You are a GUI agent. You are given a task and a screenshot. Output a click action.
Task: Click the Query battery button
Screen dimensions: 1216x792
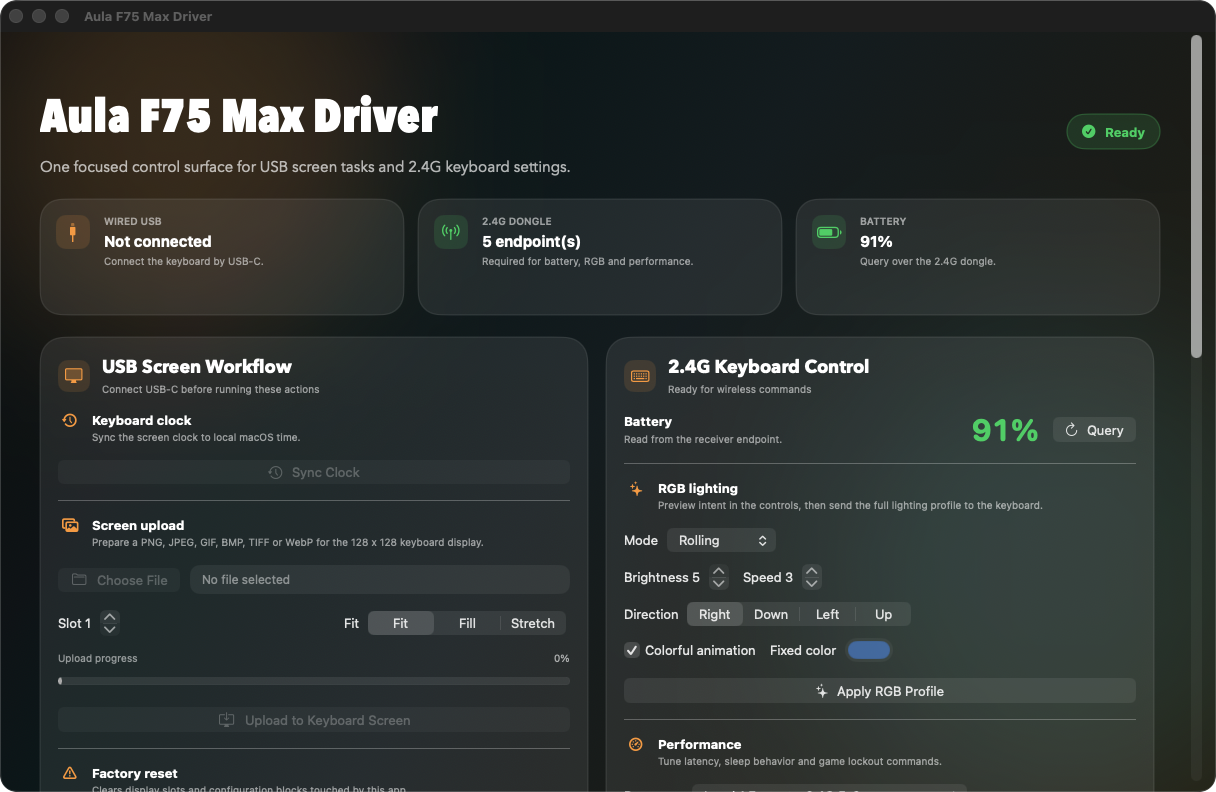pos(1094,430)
